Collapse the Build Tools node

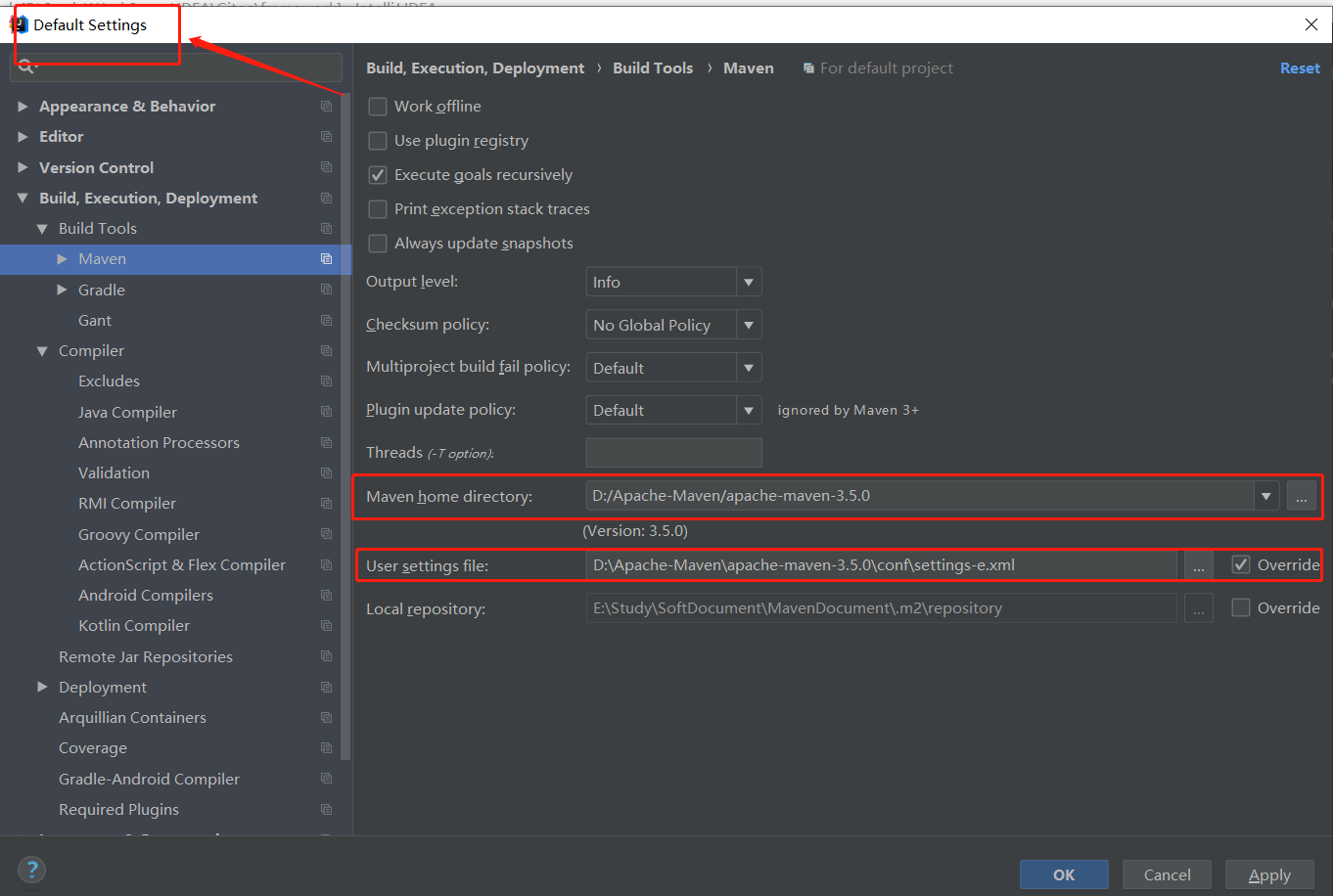(42, 228)
